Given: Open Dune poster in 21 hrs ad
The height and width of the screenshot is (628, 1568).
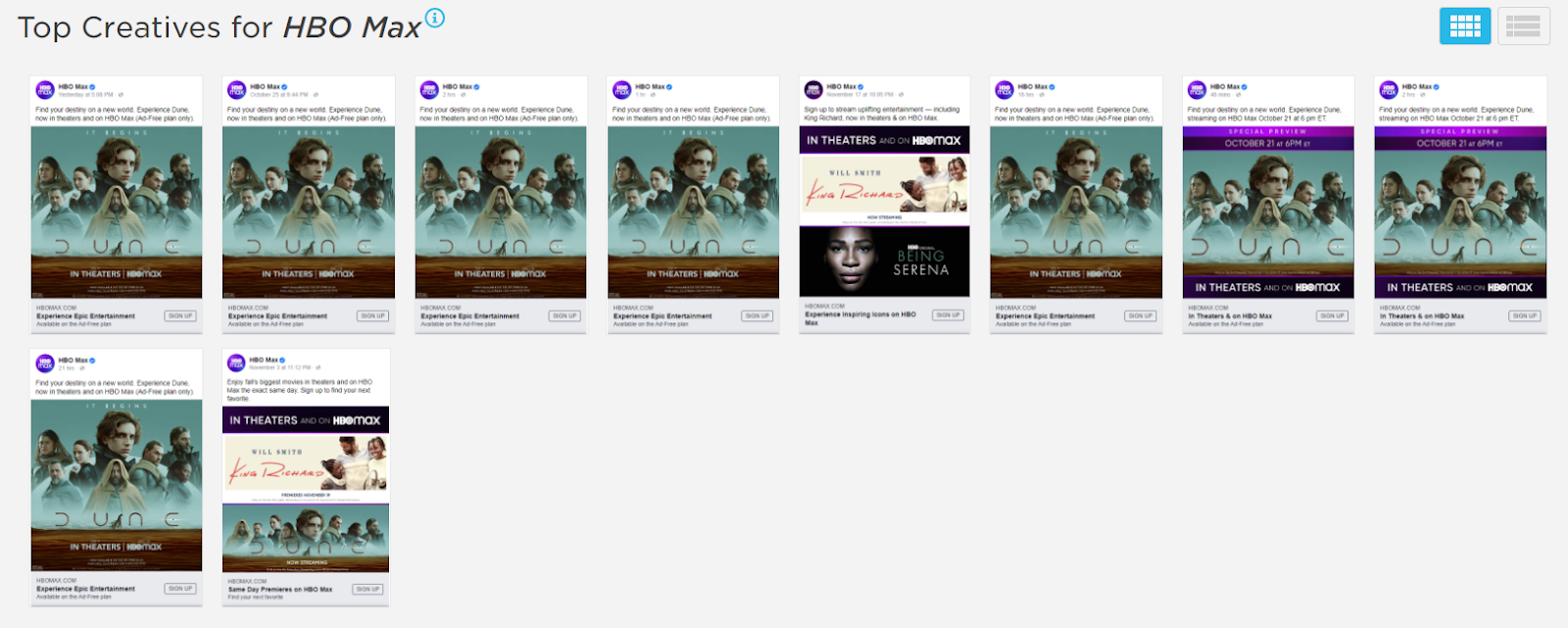Looking at the screenshot, I should pyautogui.click(x=117, y=485).
